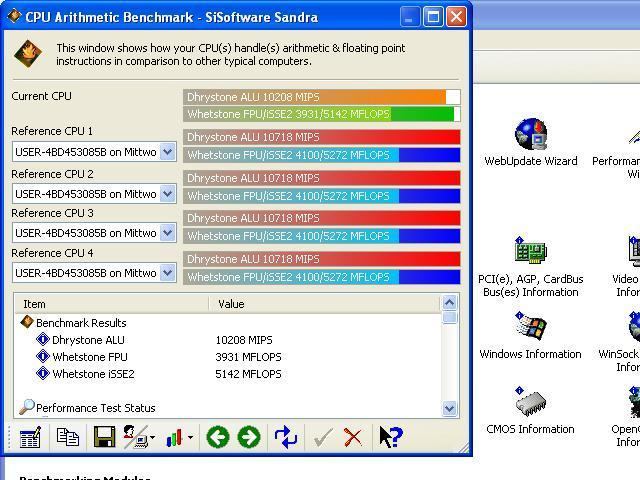
Task: Open PCI(e), AGP, CardBus Bus(es) Information
Action: click(x=531, y=267)
